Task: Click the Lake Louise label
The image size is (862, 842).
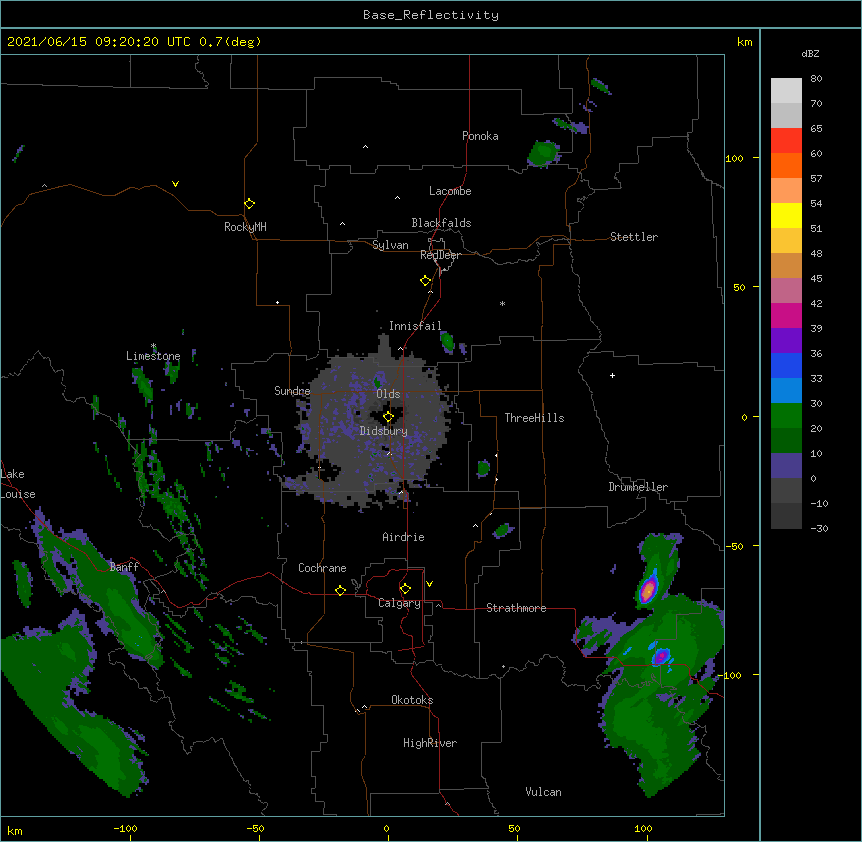Action: pyautogui.click(x=18, y=484)
